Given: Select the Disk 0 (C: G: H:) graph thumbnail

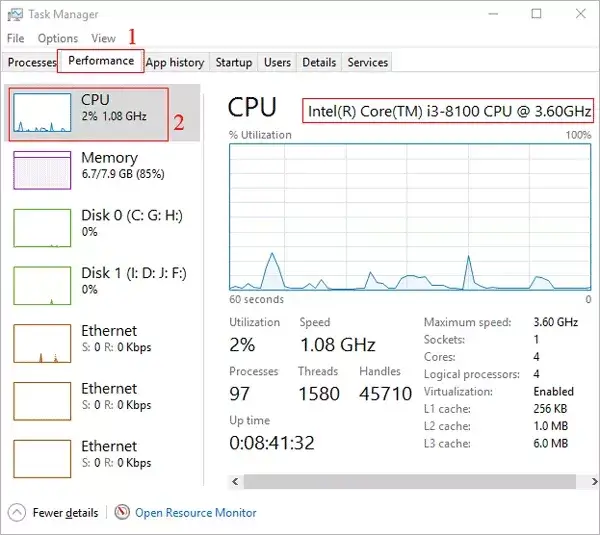Looking at the screenshot, I should click(42, 228).
